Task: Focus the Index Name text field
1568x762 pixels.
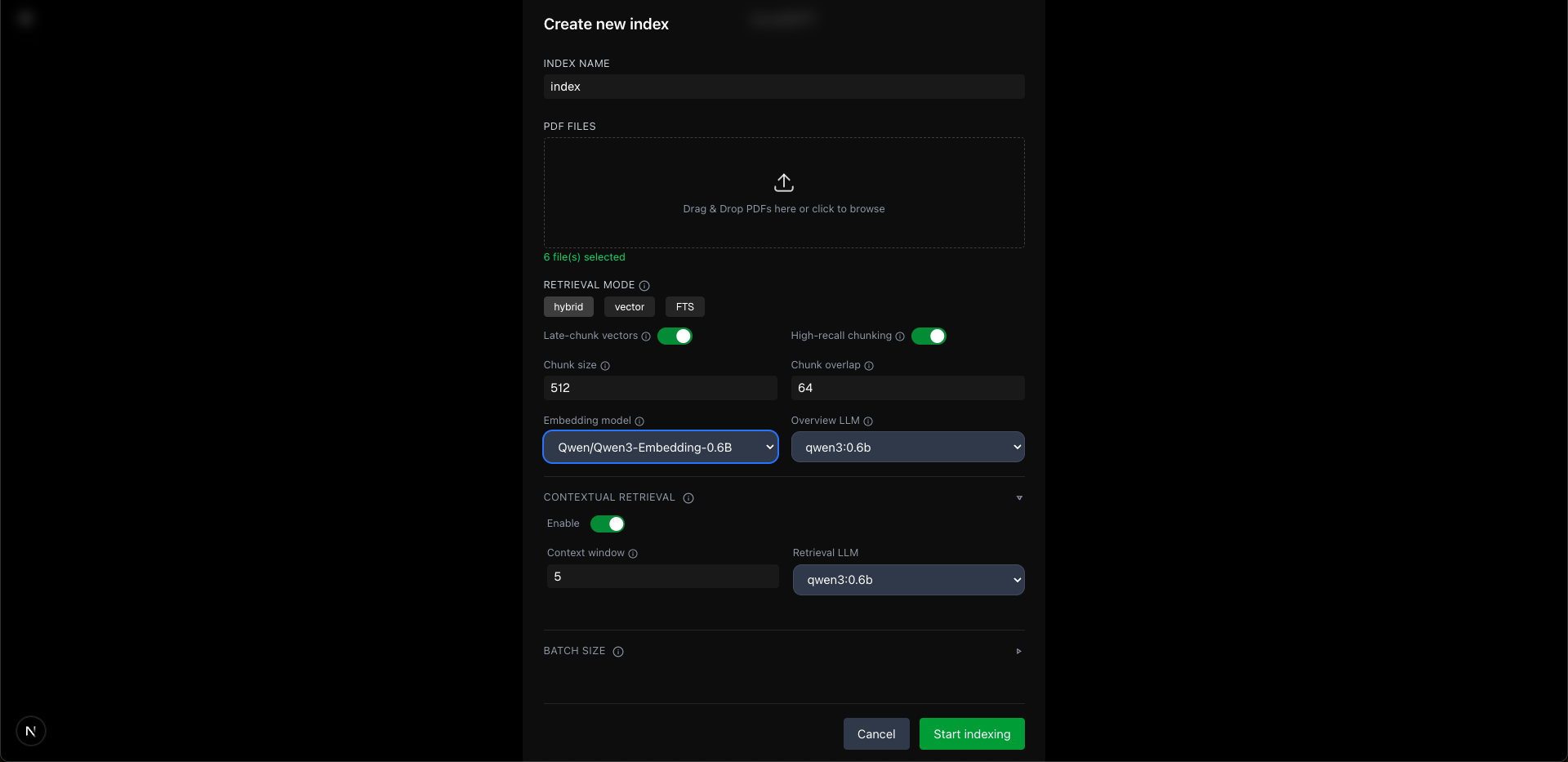Action: pyautogui.click(x=783, y=87)
